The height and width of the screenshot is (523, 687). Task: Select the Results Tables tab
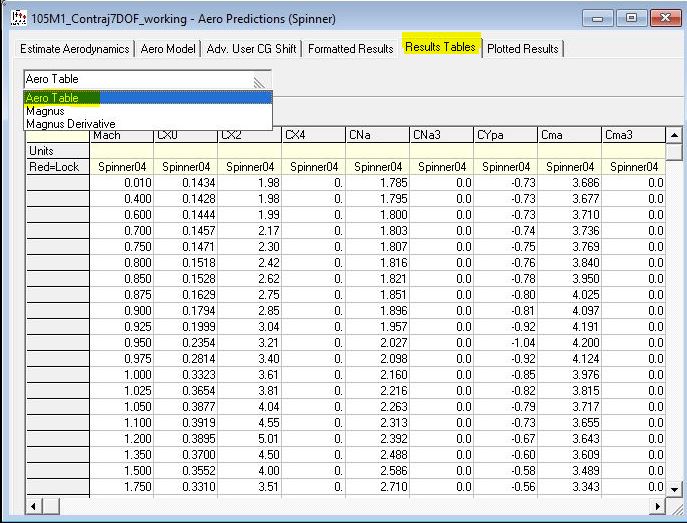pyautogui.click(x=440, y=48)
